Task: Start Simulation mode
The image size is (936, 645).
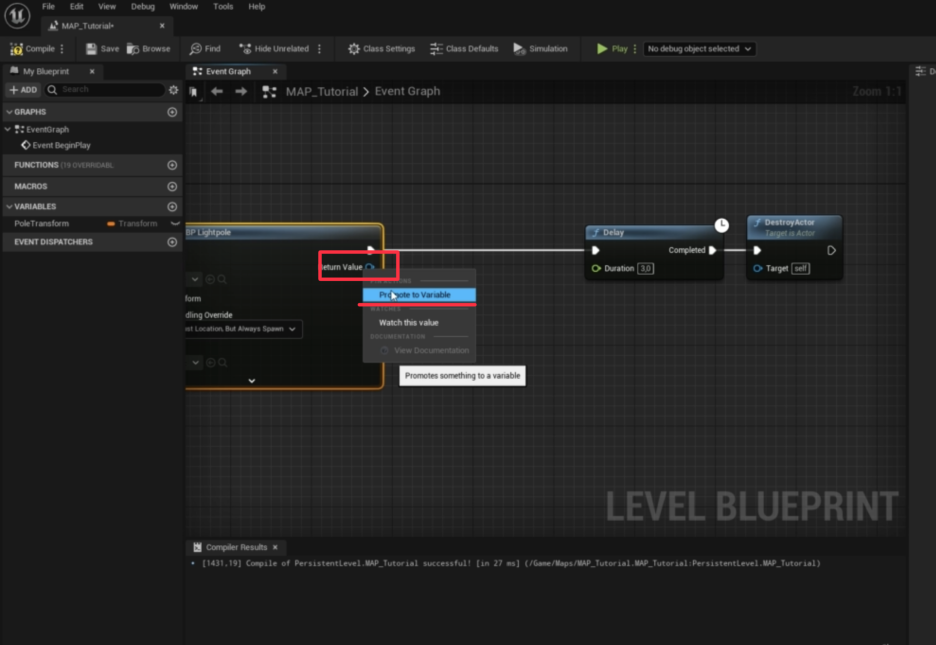Action: point(540,49)
